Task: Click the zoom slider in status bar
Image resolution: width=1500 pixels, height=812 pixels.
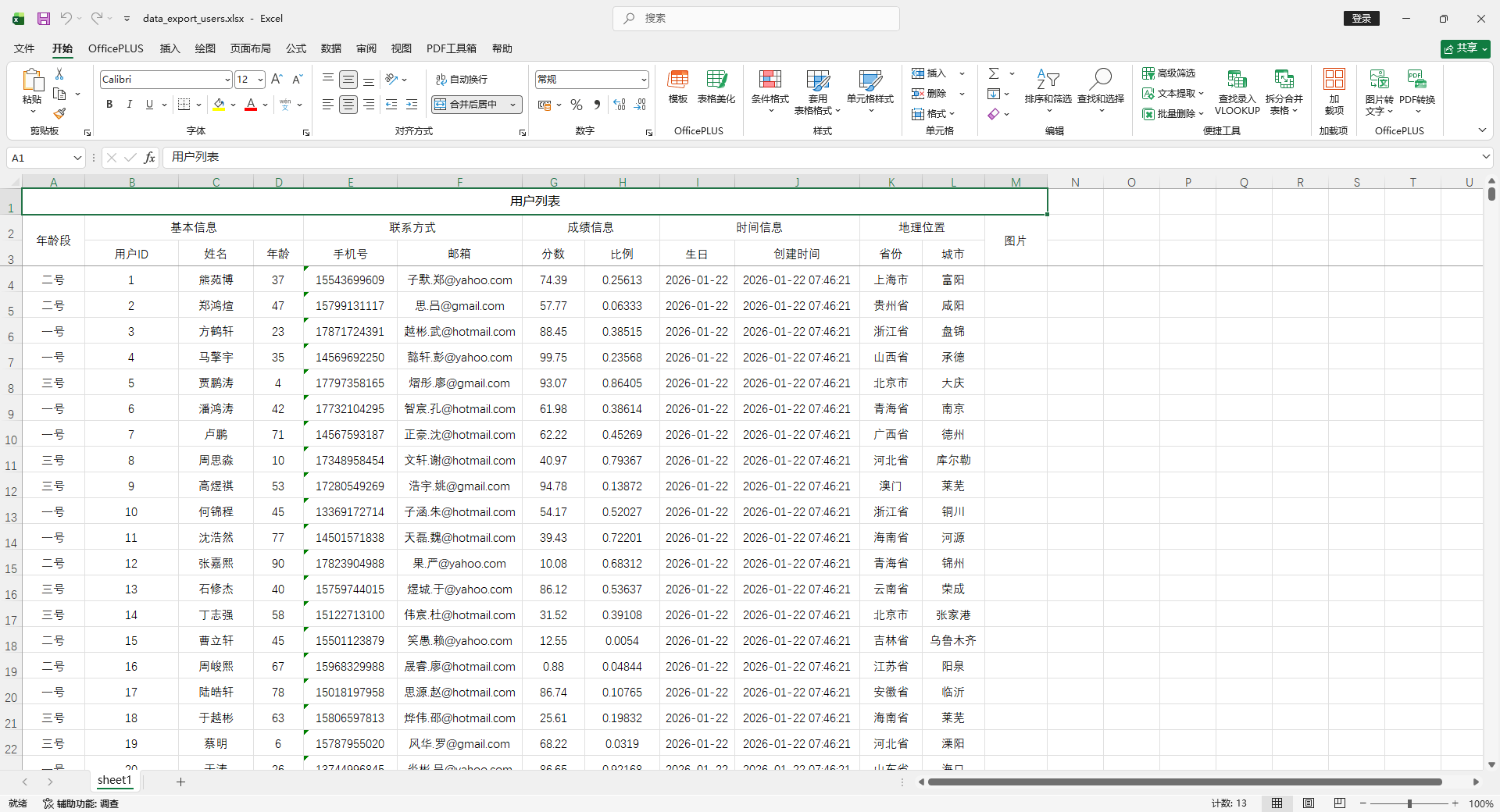Action: coord(1409,803)
